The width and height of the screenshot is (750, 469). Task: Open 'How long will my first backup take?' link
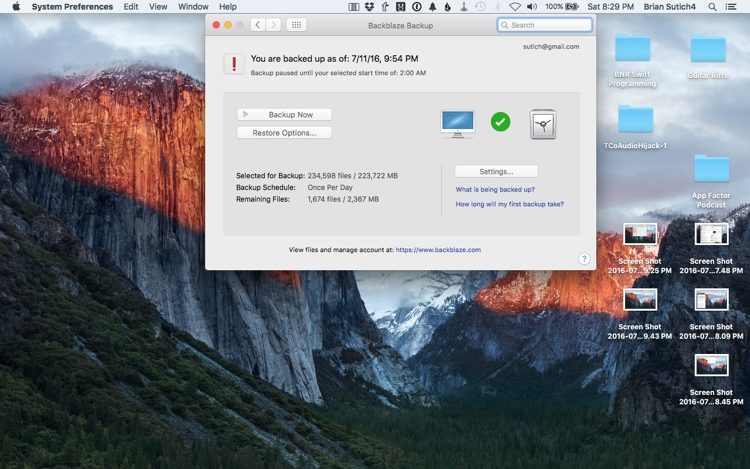[x=509, y=204]
